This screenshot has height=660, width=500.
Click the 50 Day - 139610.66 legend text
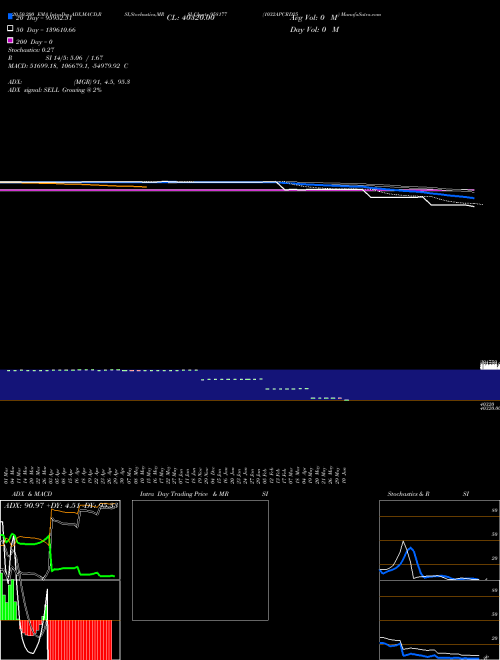[46, 30]
